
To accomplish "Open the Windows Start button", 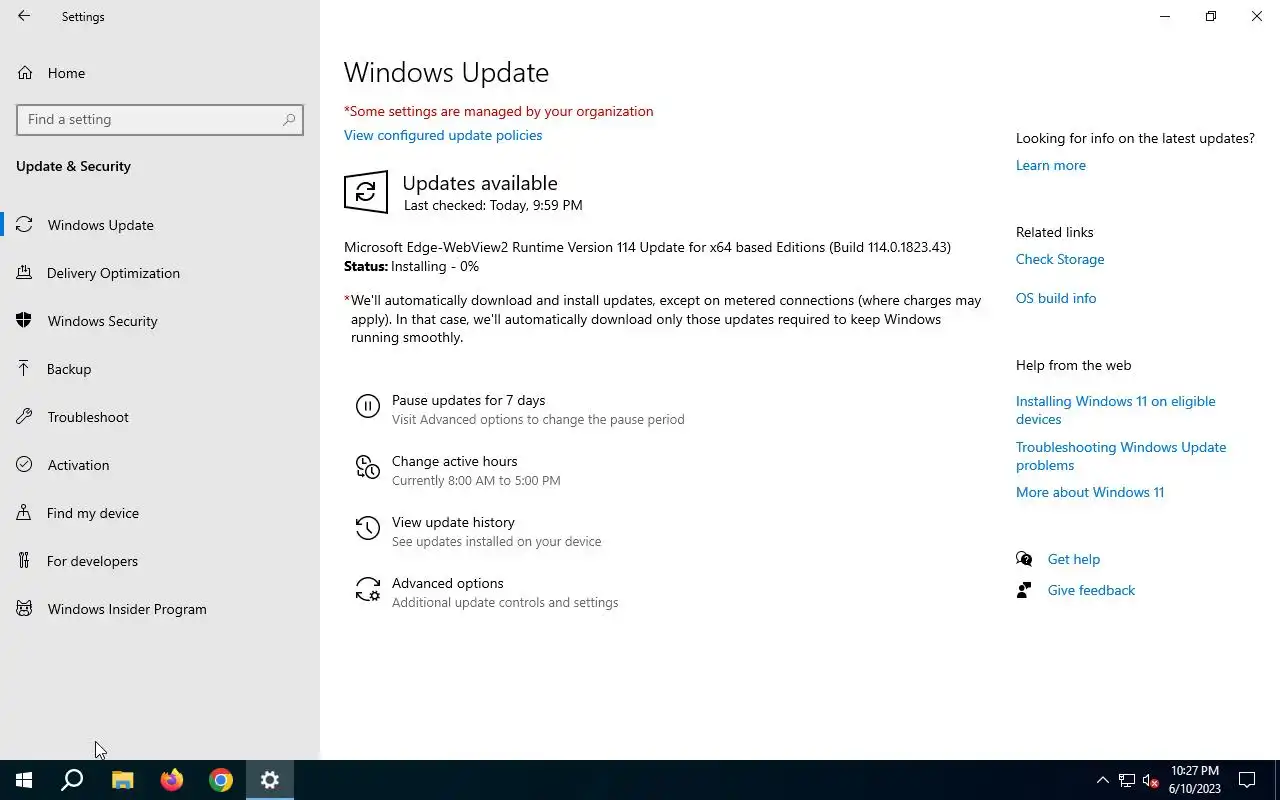I will (x=24, y=780).
